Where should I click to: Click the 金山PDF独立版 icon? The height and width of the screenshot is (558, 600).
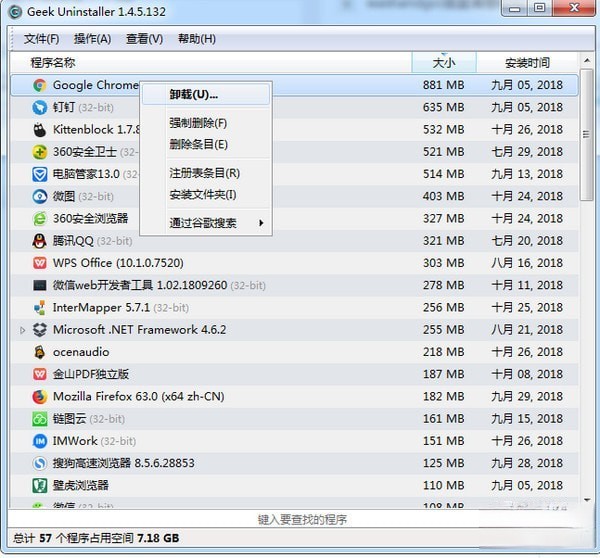(x=39, y=374)
